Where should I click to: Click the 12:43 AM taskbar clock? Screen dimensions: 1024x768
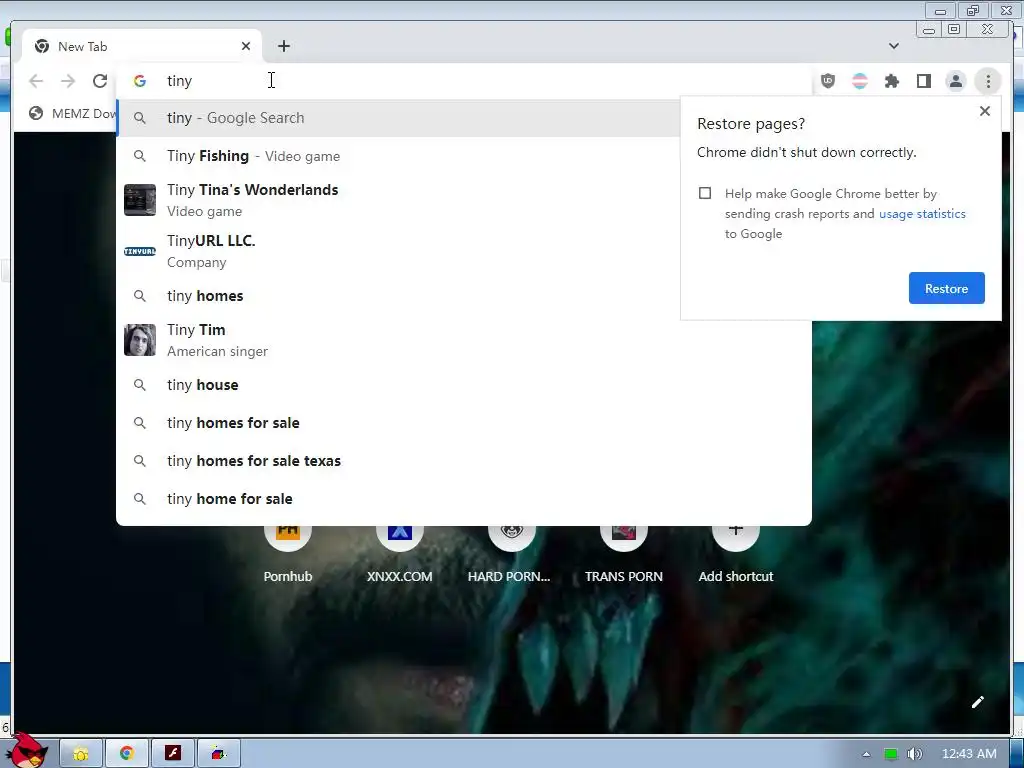tap(969, 754)
